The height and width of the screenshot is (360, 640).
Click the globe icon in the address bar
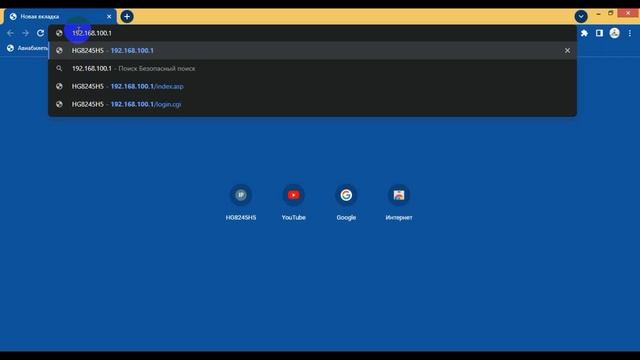point(59,33)
